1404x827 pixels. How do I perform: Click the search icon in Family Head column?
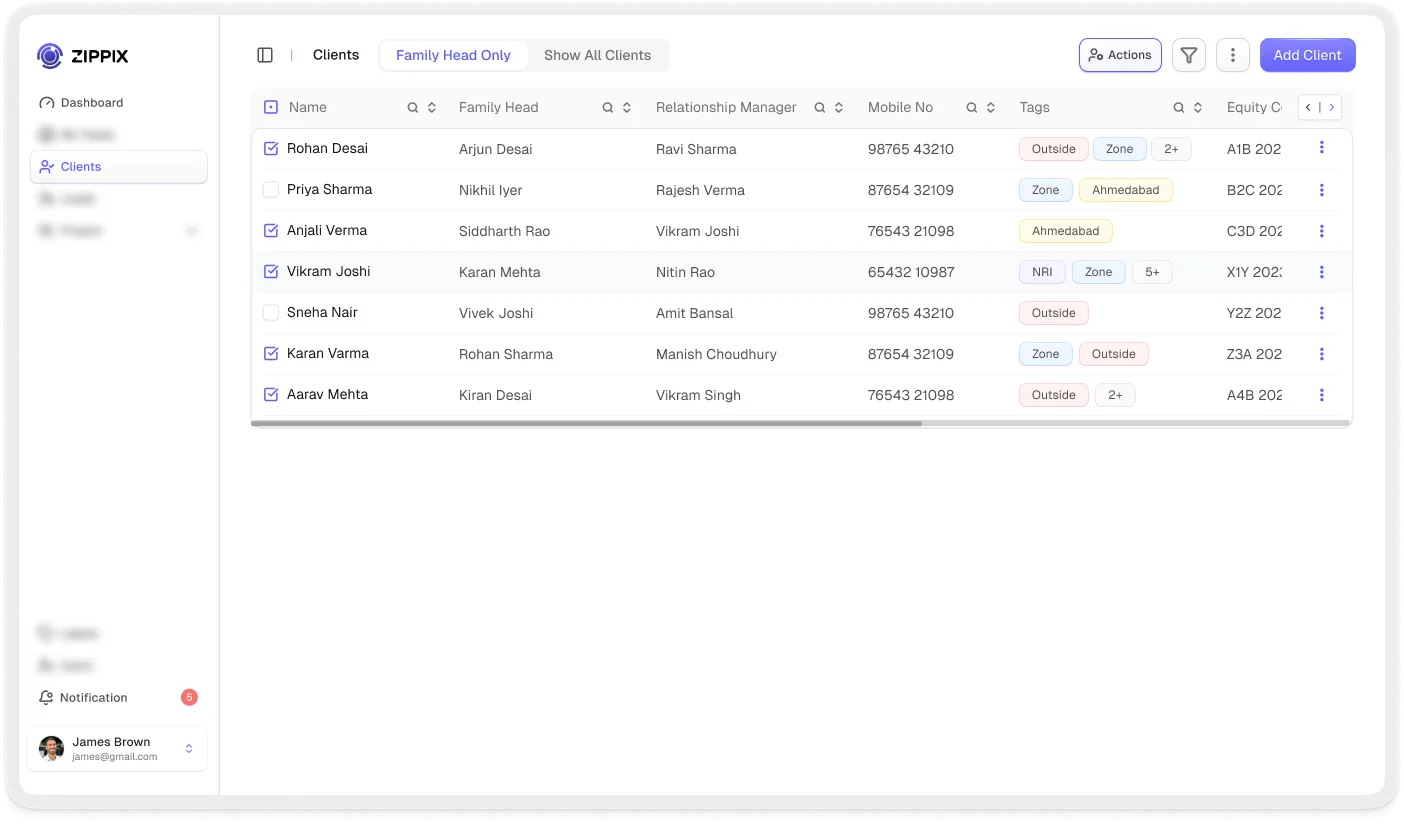coord(606,107)
